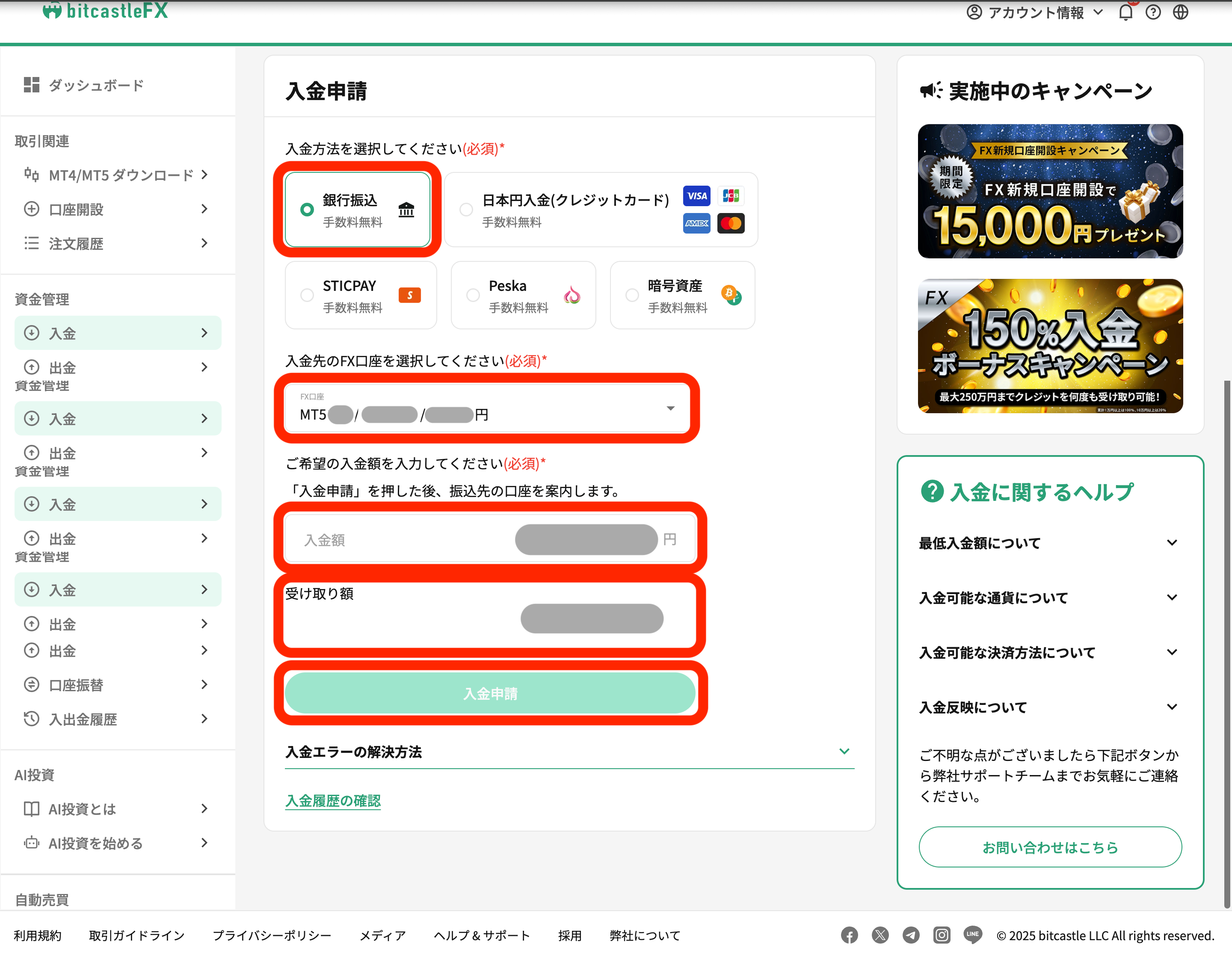This screenshot has height=959, width=1232.
Task: Select the 銀行振込 radio button
Action: point(307,210)
